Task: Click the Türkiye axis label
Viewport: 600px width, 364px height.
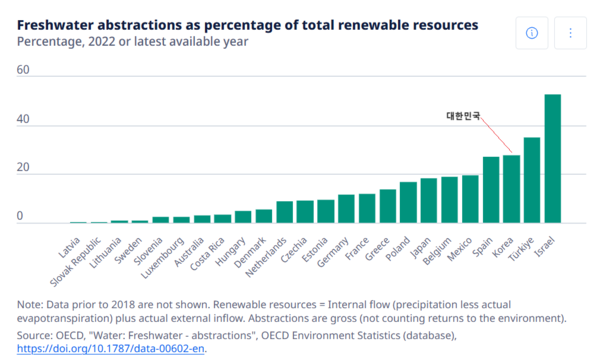Action: tap(521, 249)
